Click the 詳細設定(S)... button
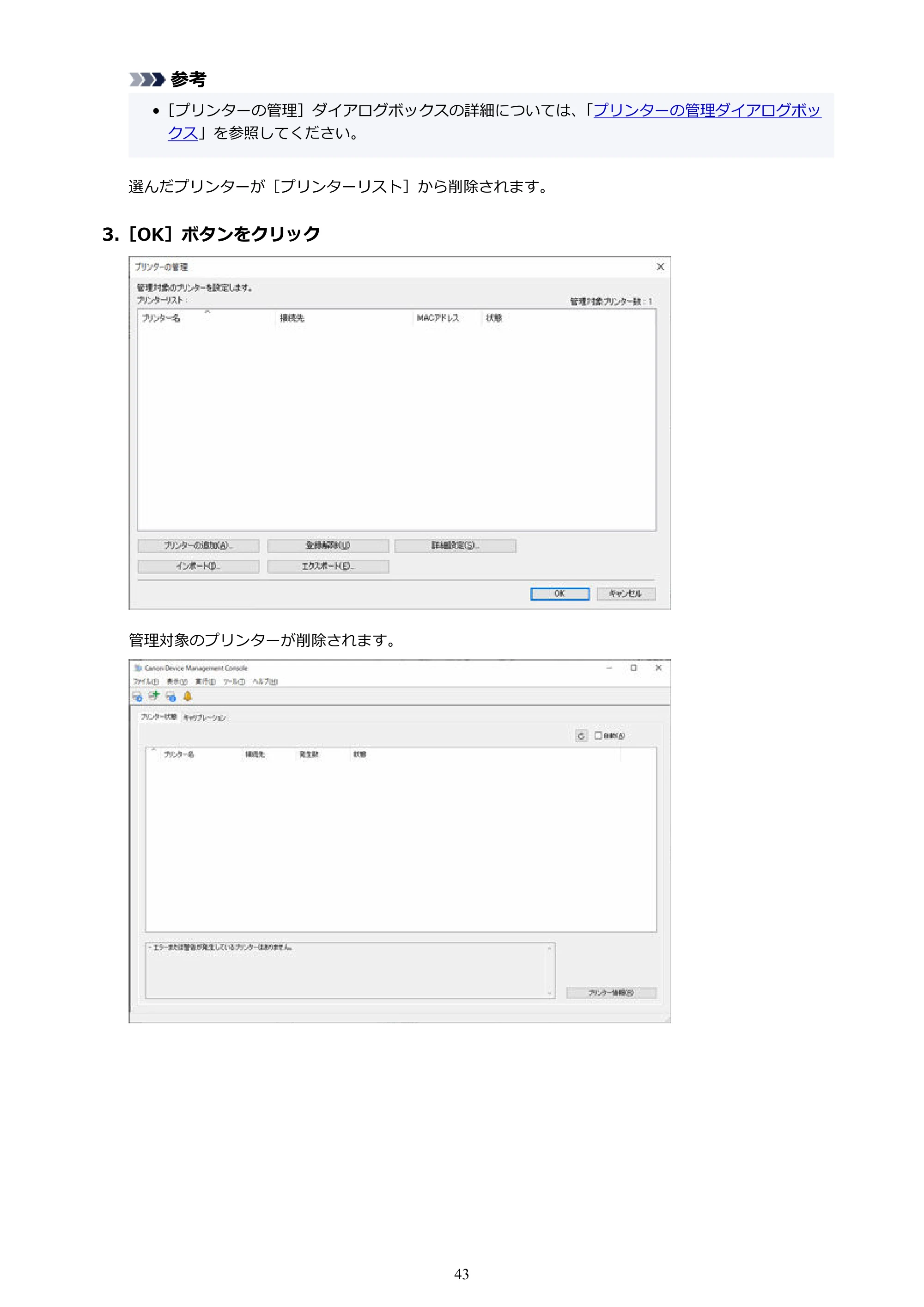 point(456,546)
